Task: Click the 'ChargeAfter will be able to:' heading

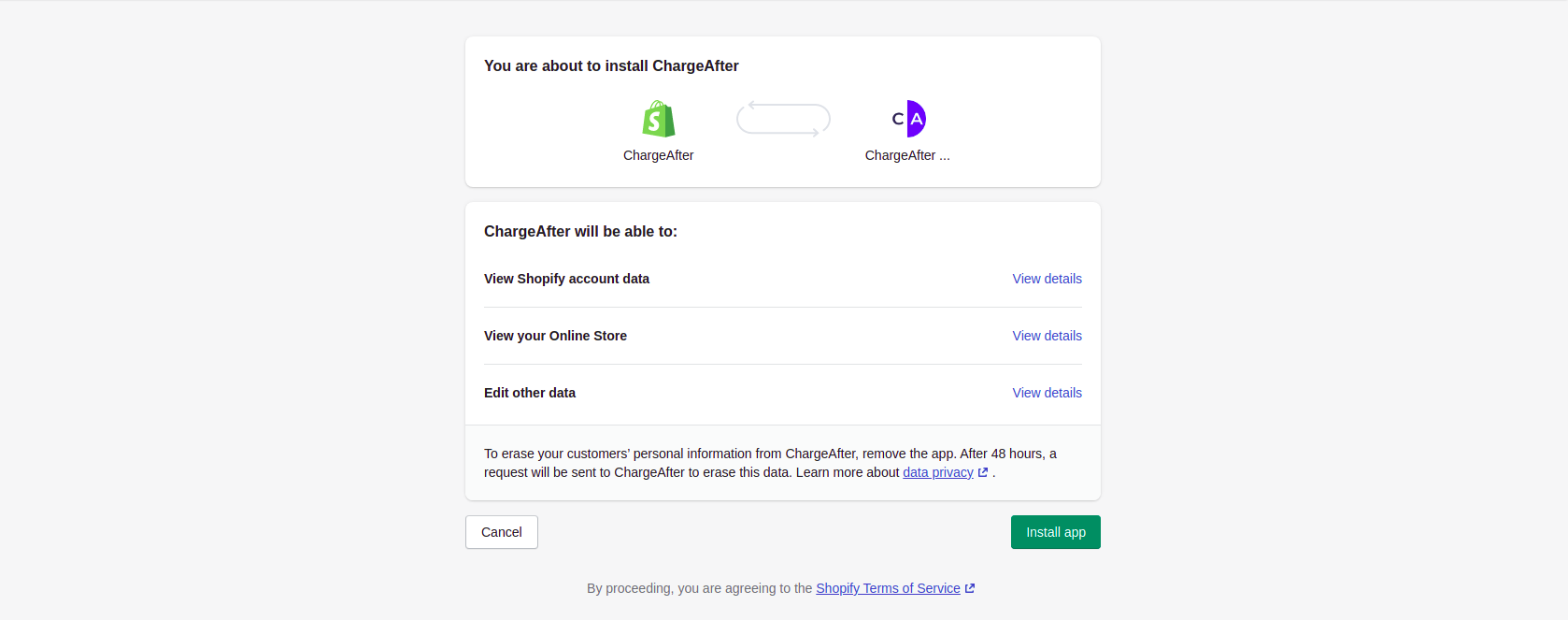Action: pos(580,231)
